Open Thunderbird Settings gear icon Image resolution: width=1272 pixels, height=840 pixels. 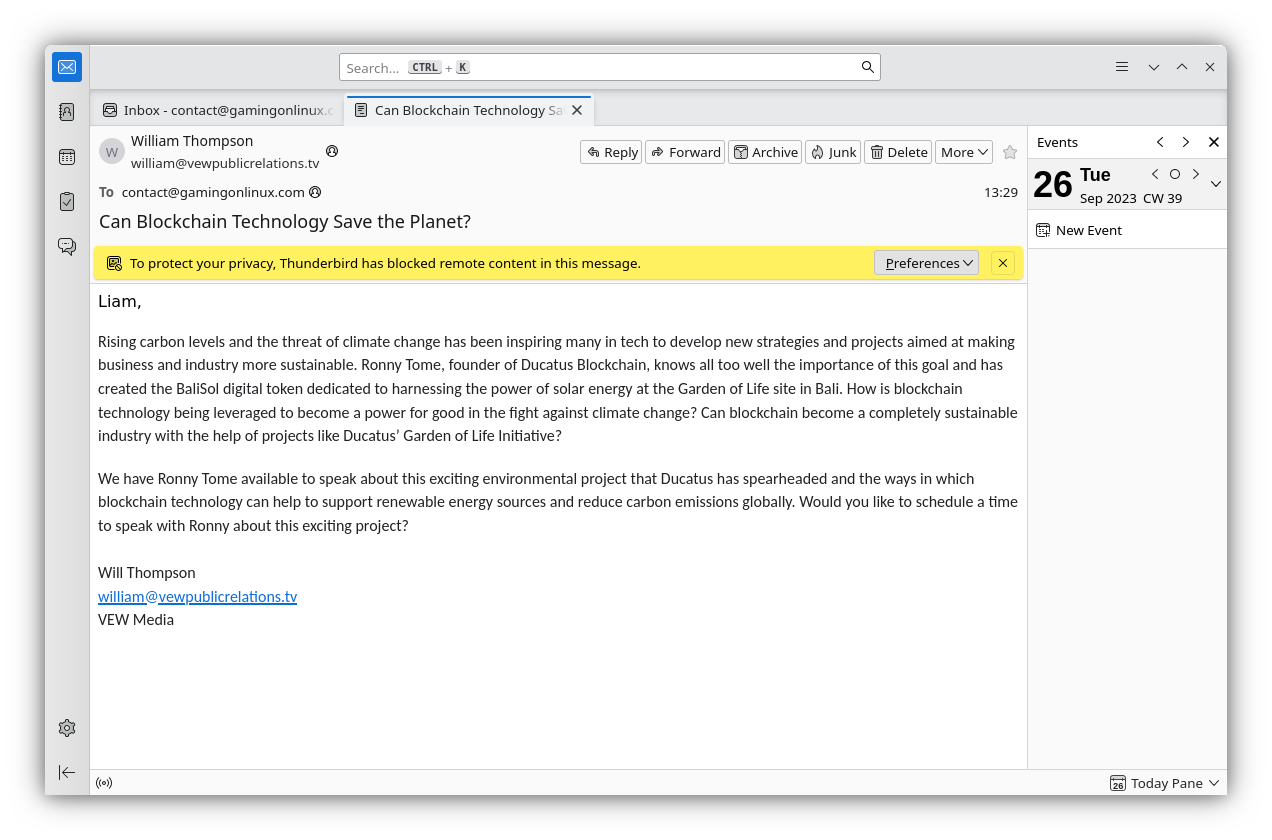point(67,728)
